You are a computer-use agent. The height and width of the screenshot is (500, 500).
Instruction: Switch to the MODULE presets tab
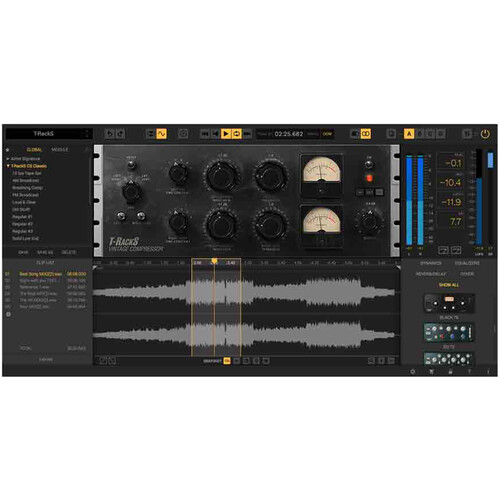coord(60,150)
